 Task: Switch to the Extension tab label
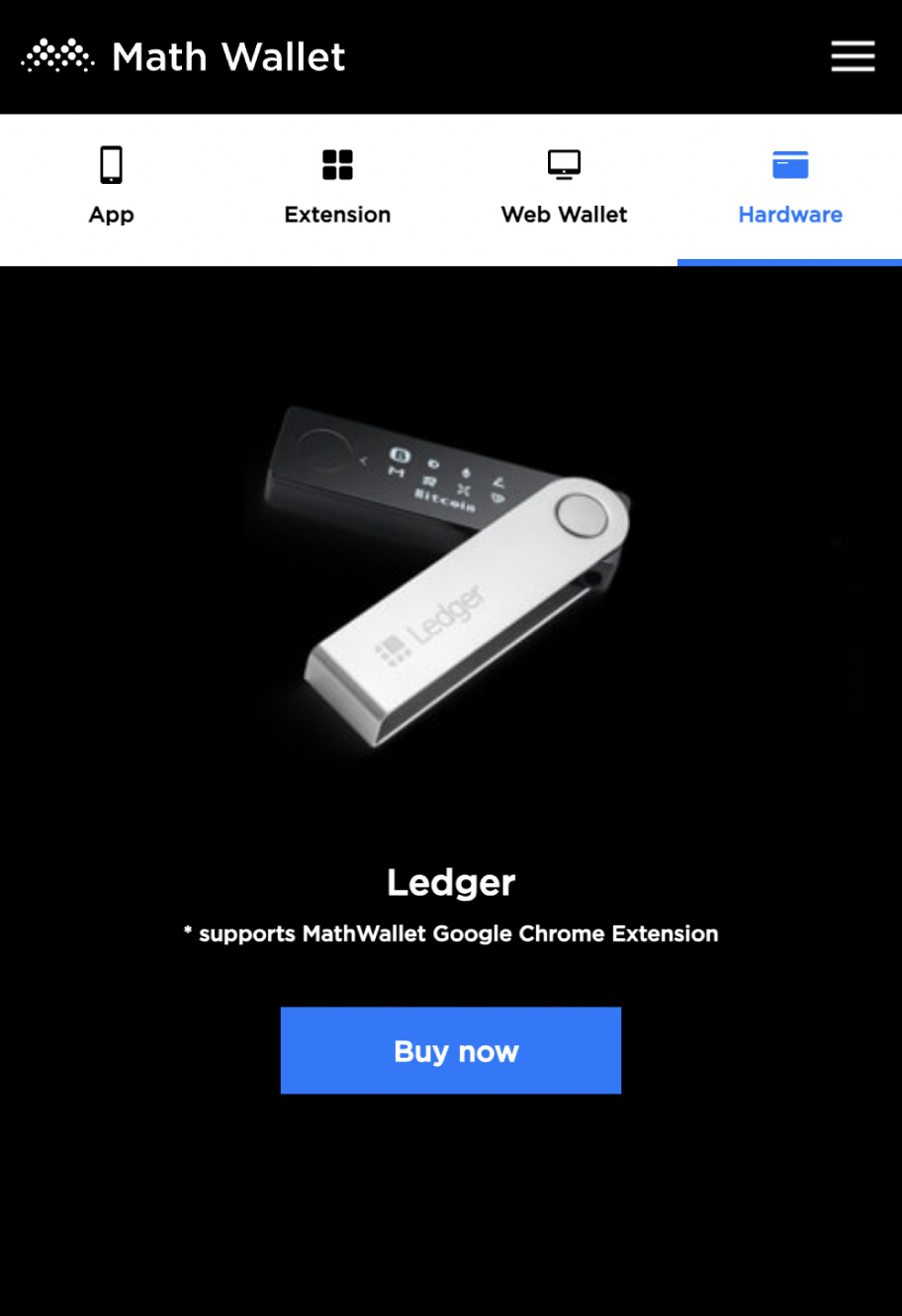pyautogui.click(x=337, y=215)
